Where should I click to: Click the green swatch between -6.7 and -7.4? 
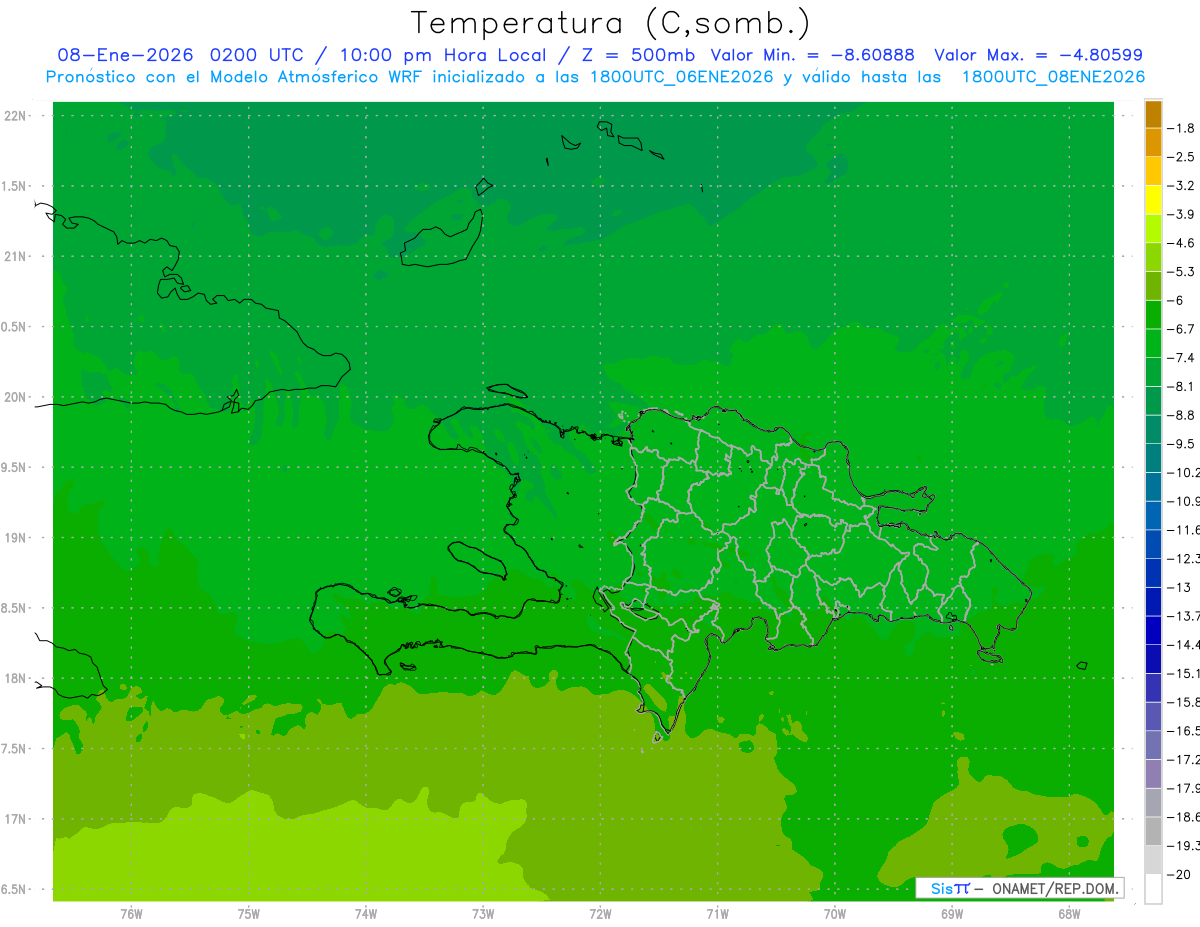point(1153,344)
